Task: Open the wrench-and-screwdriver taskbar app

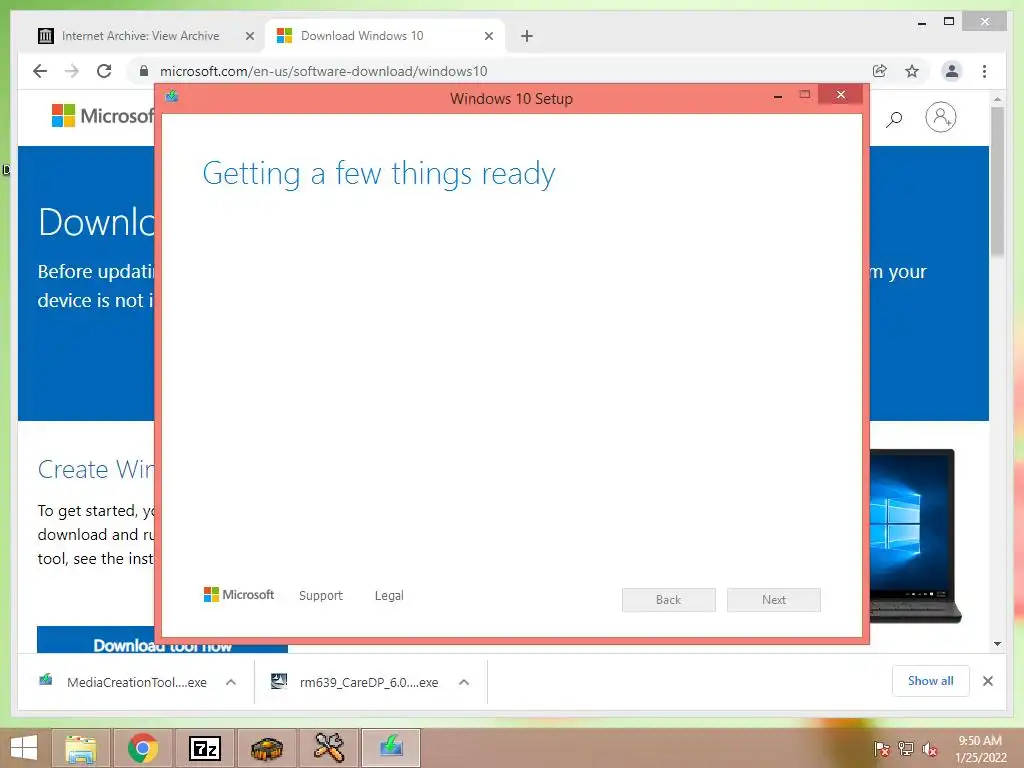Action: [328, 748]
